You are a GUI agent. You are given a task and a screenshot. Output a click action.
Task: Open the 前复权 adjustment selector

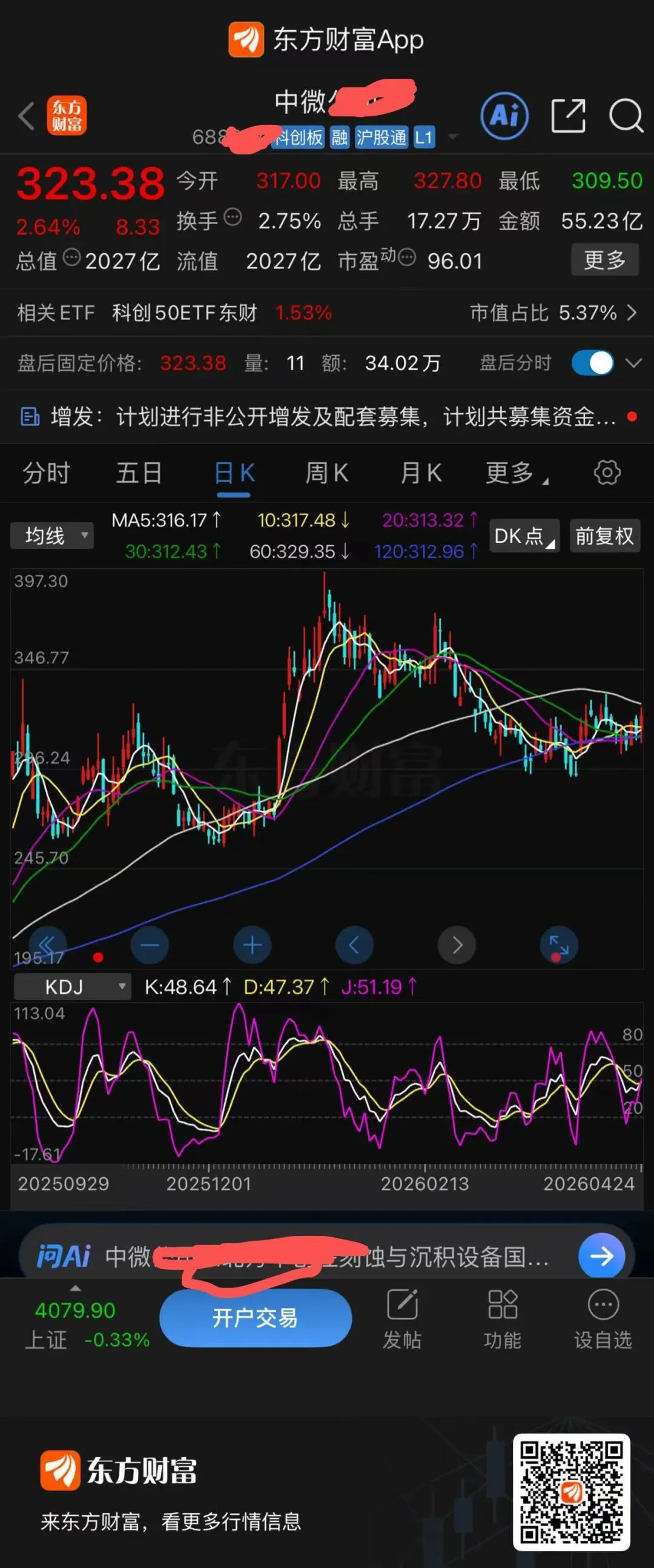click(605, 536)
